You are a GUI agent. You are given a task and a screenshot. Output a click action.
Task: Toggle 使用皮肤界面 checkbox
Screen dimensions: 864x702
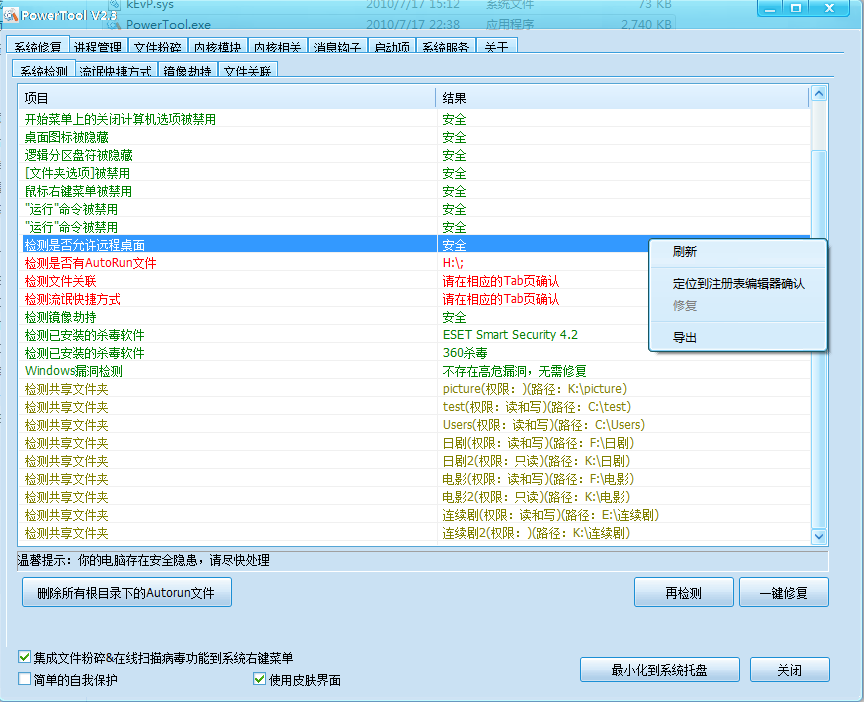pos(260,678)
